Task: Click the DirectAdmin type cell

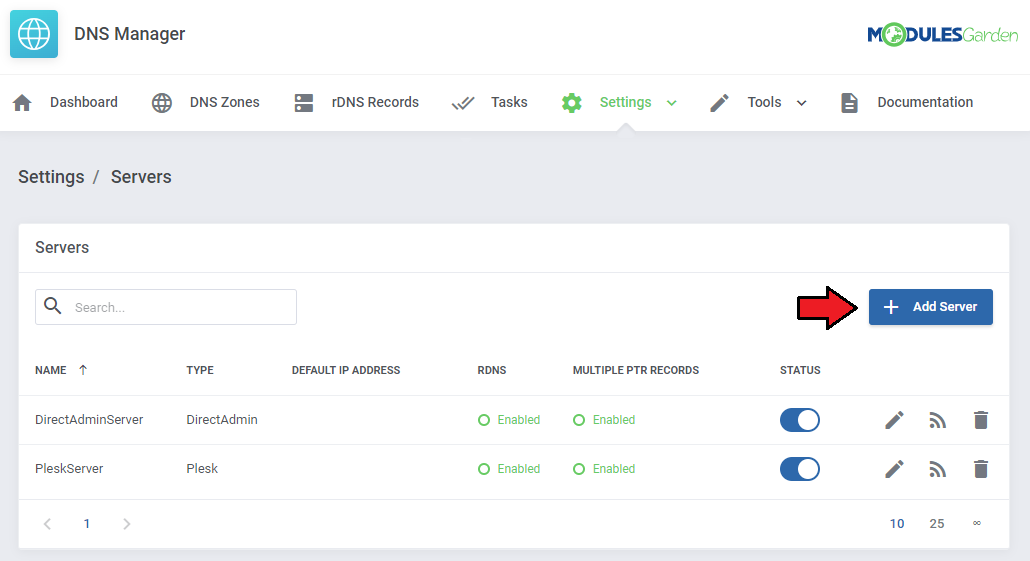Action: coord(222,420)
